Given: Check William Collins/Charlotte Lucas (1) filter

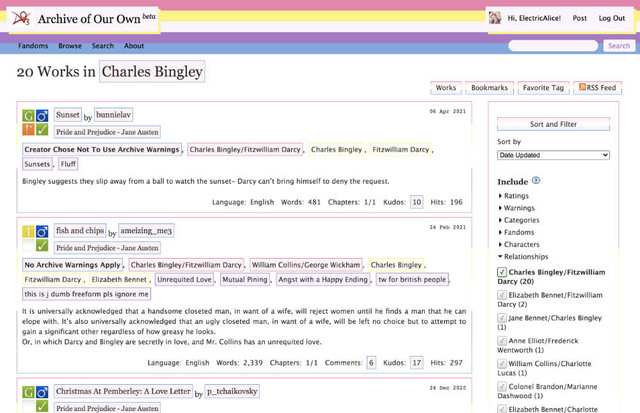Looking at the screenshot, I should 502,364.
